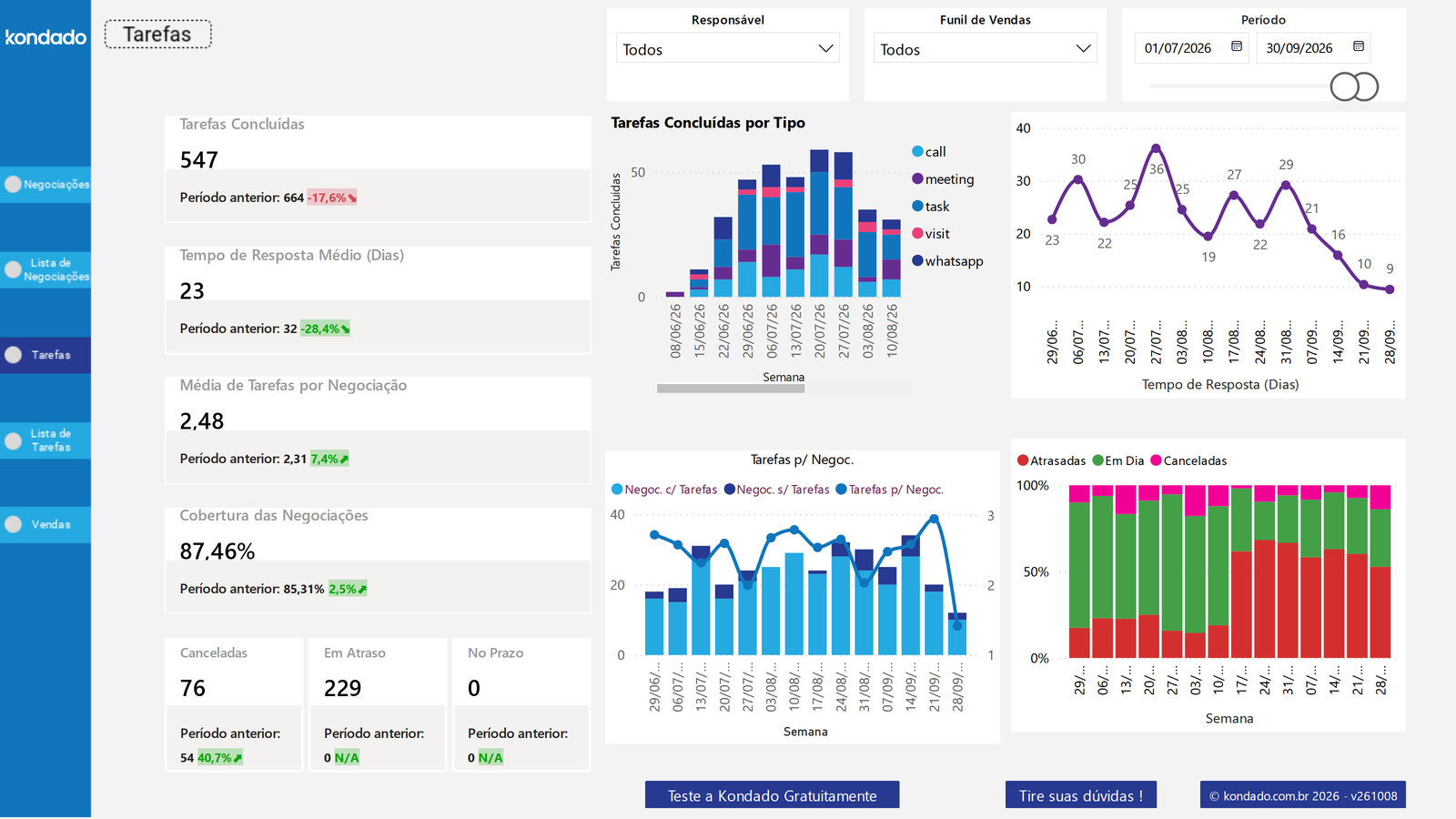Open the kondado.com.br 2026 link

(x=1303, y=795)
